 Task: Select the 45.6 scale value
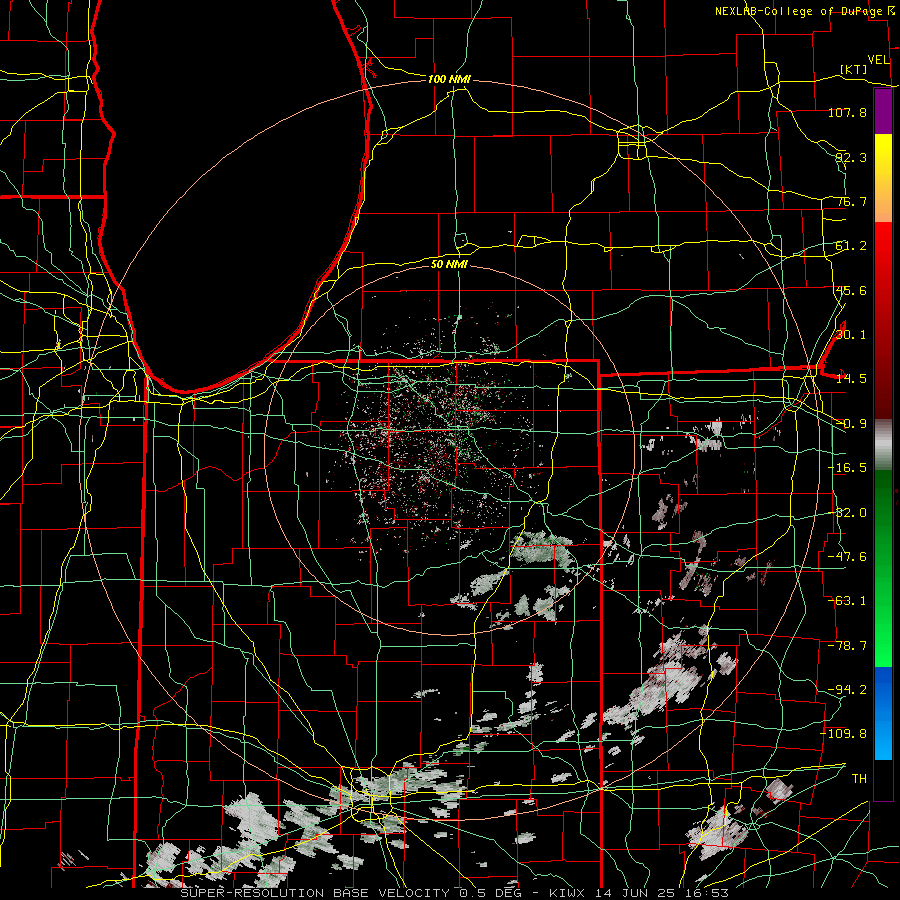pos(851,290)
